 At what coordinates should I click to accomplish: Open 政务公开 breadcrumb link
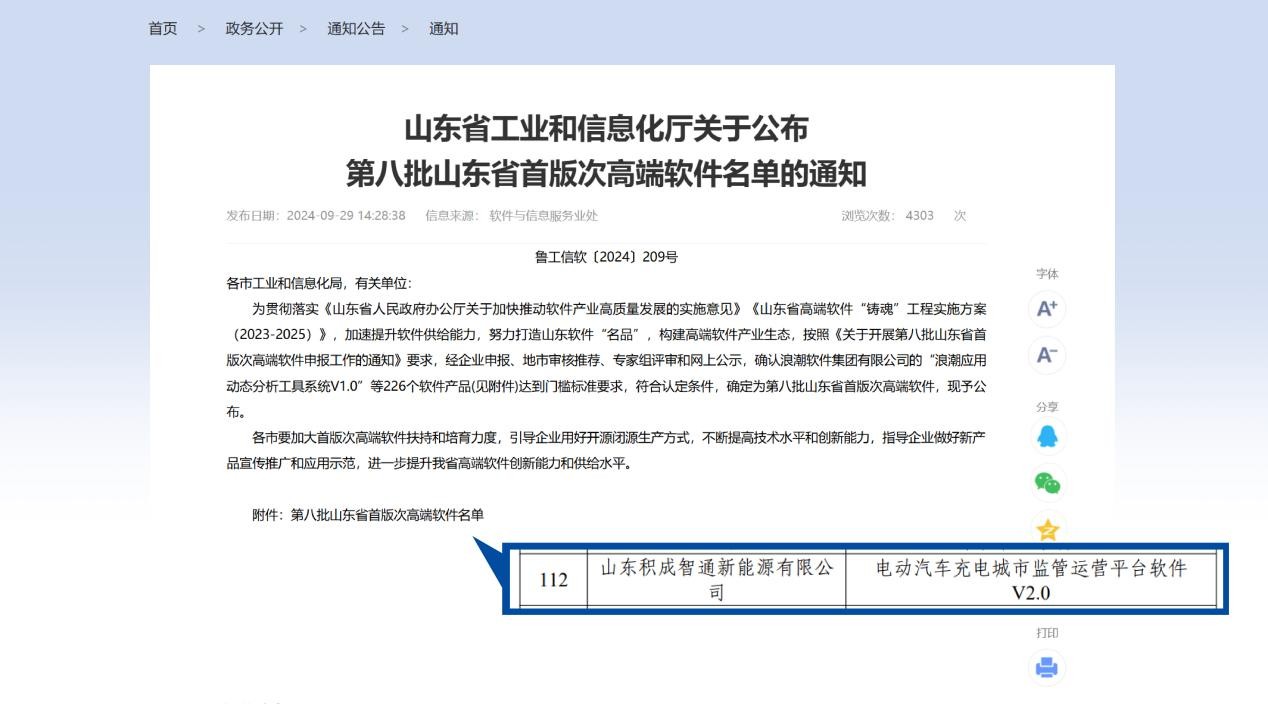(x=254, y=29)
